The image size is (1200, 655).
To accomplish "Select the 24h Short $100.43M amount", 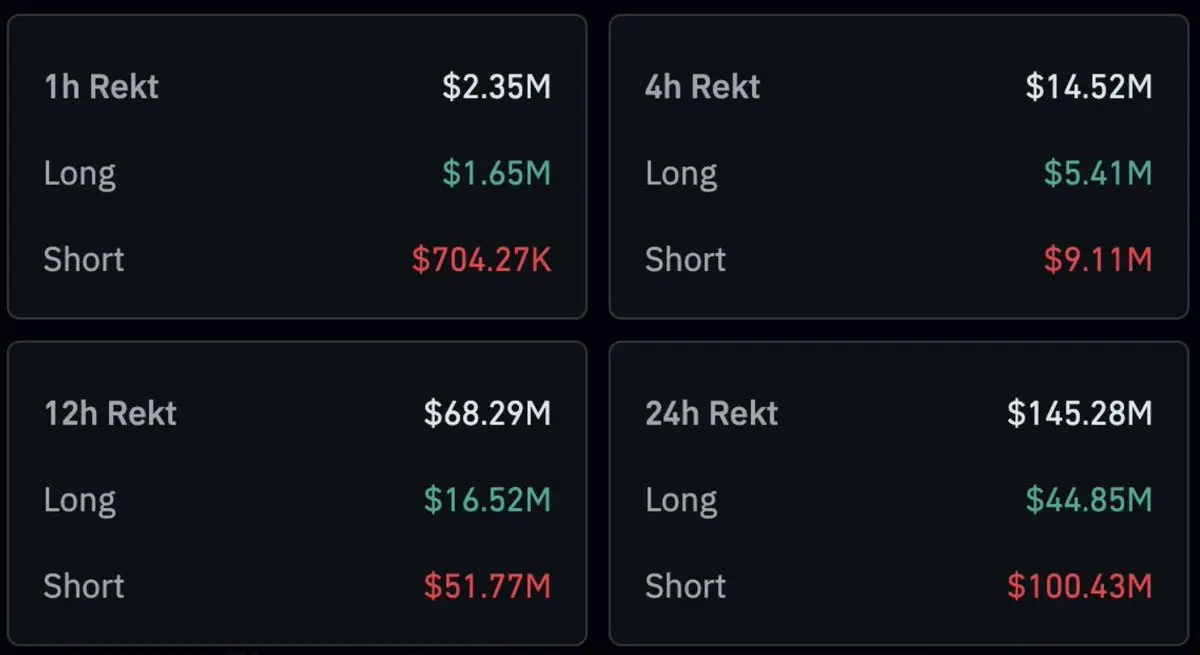I will point(1080,586).
